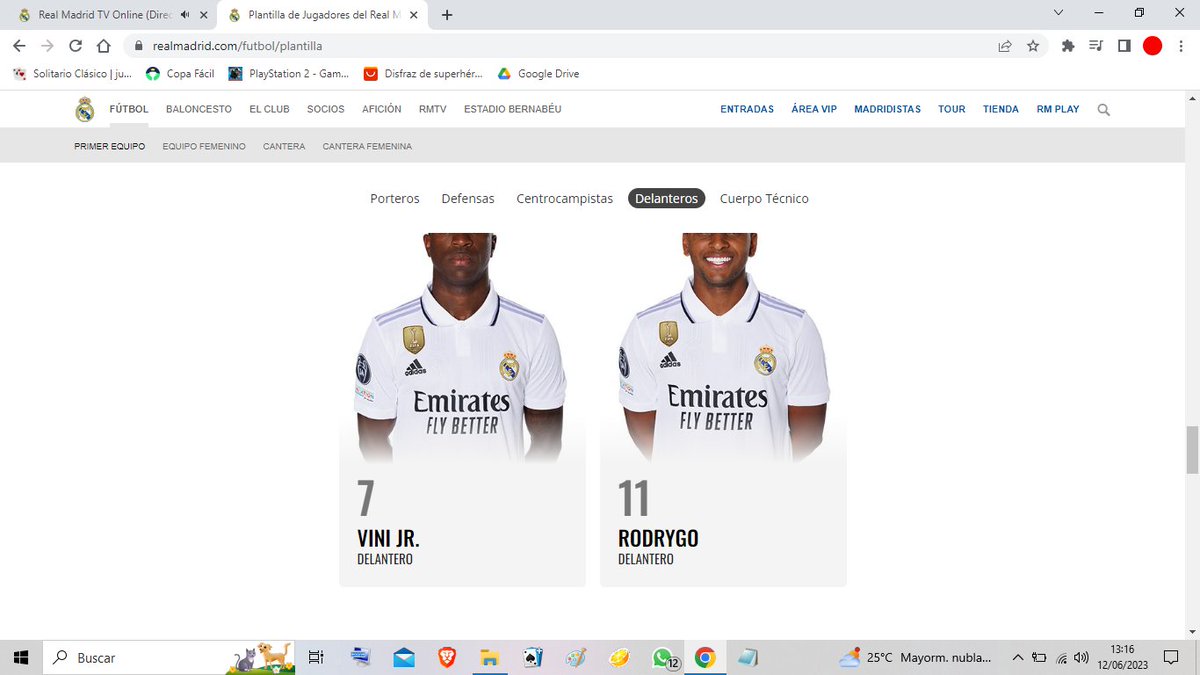This screenshot has height=675, width=1200.
Task: Show the Porteros squad tab
Action: point(395,199)
